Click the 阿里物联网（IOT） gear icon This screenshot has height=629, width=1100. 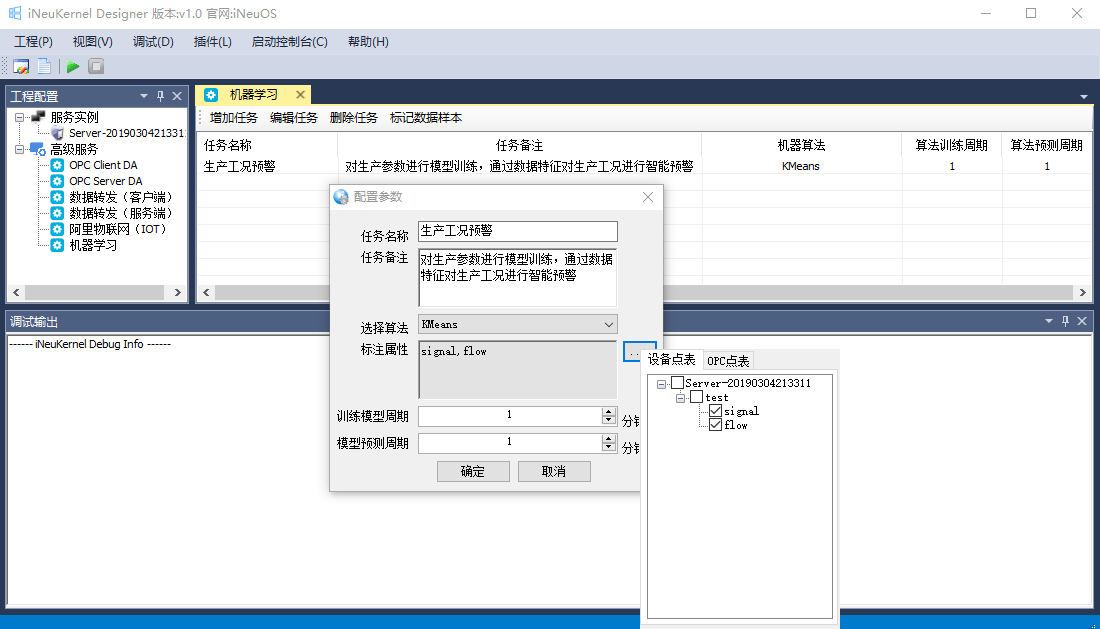coord(57,229)
